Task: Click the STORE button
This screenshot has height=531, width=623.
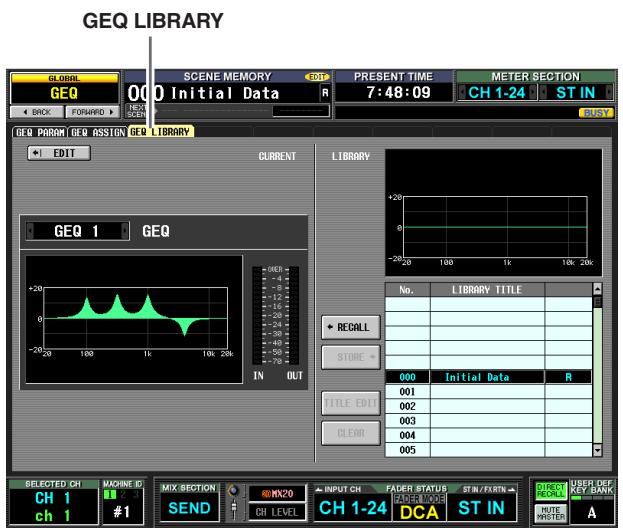Action: click(350, 357)
